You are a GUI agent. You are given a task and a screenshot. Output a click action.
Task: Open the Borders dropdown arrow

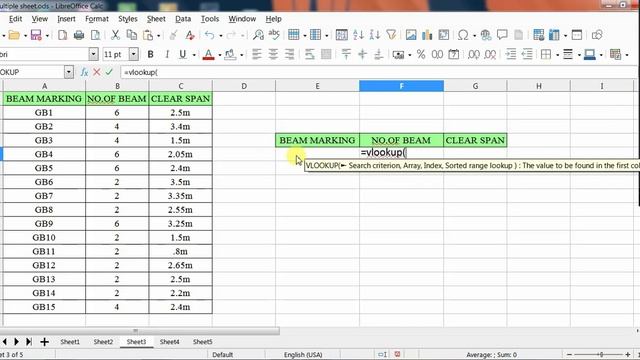(557, 55)
